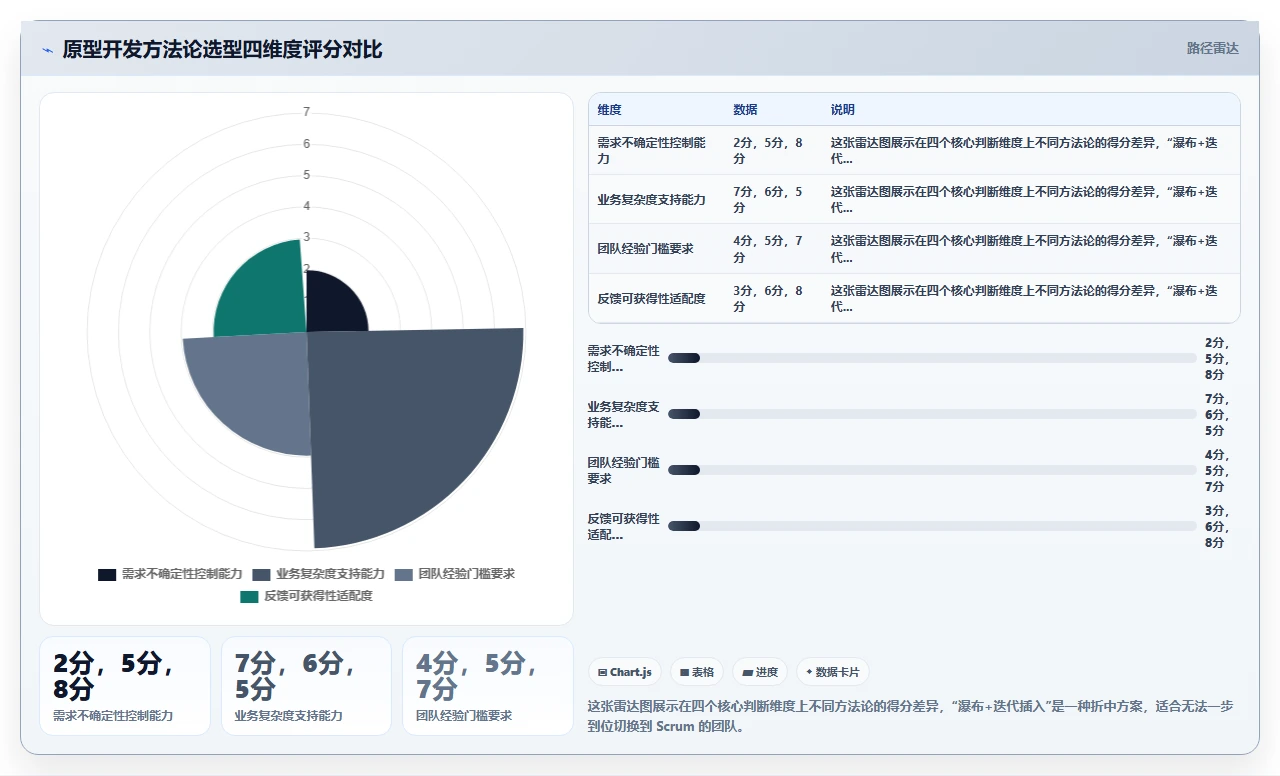
Task: Click the icon in the 数据卡片 chip
Action: tap(809, 672)
